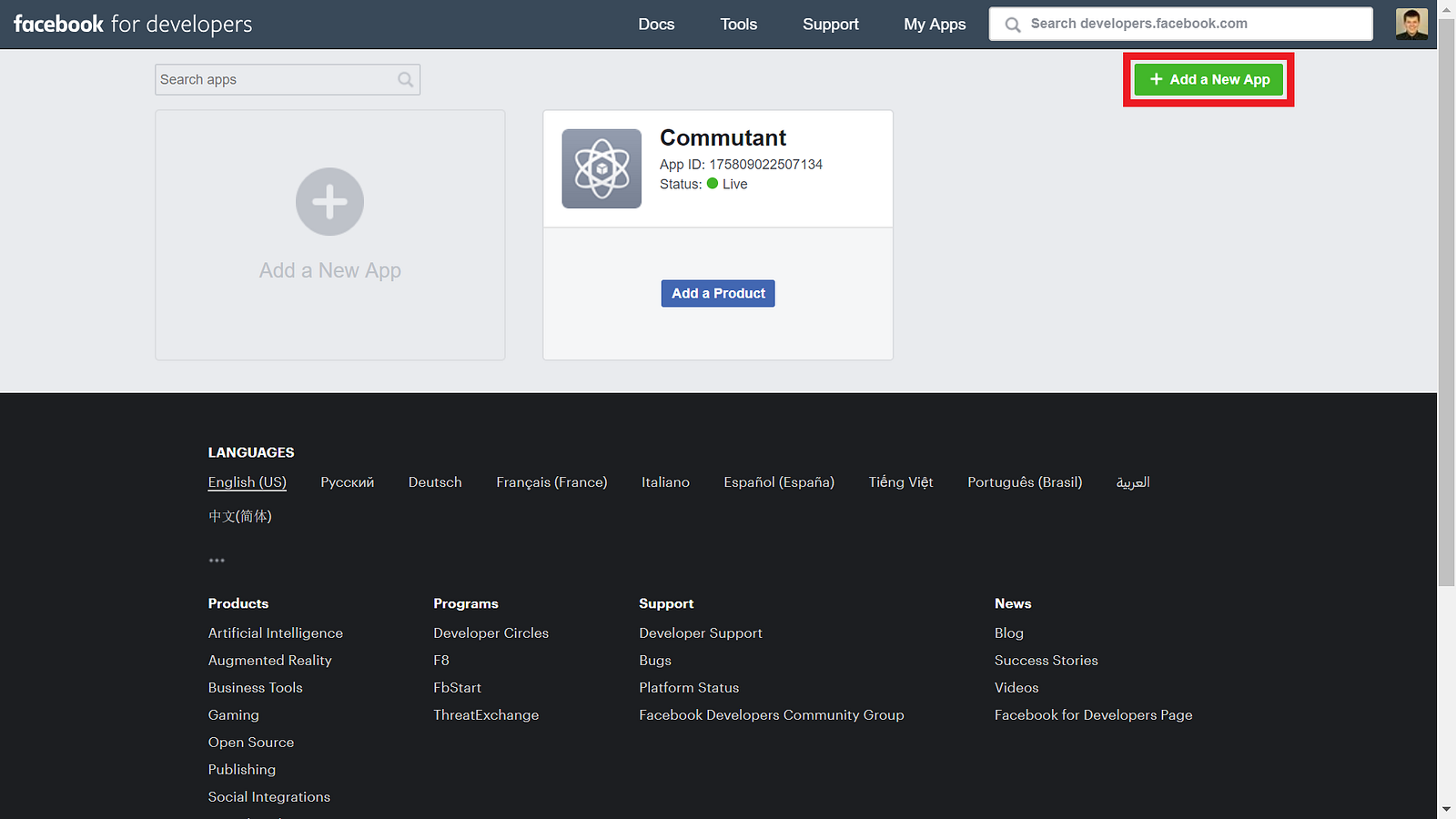Select the Tiếng Việt language
This screenshot has height=819, width=1456.
[901, 482]
